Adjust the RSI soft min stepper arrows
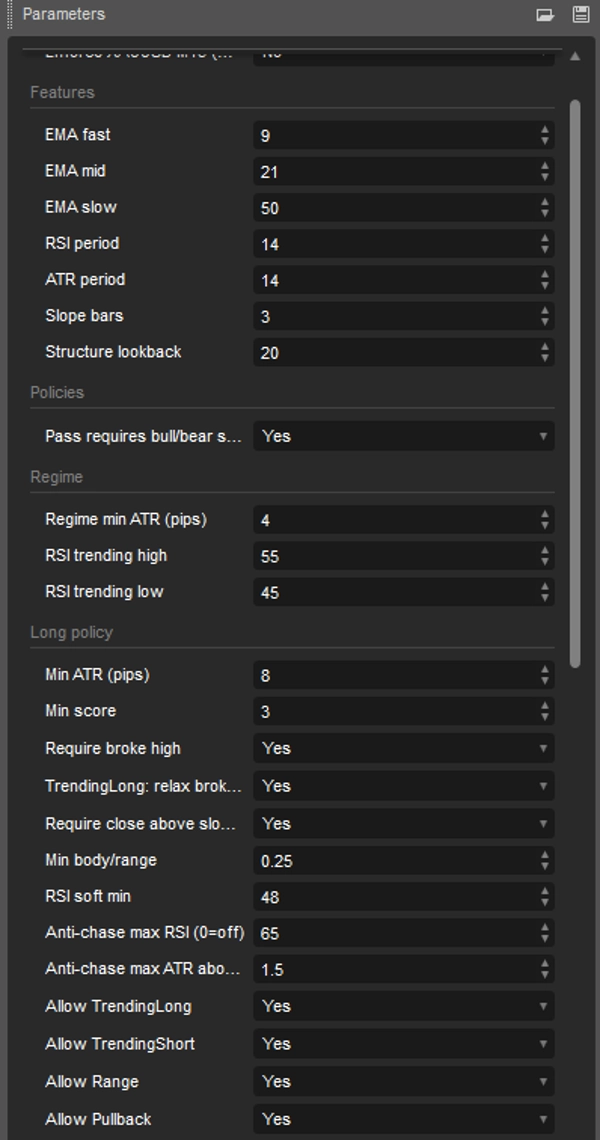Image resolution: width=600 pixels, height=1140 pixels. pyautogui.click(x=545, y=897)
